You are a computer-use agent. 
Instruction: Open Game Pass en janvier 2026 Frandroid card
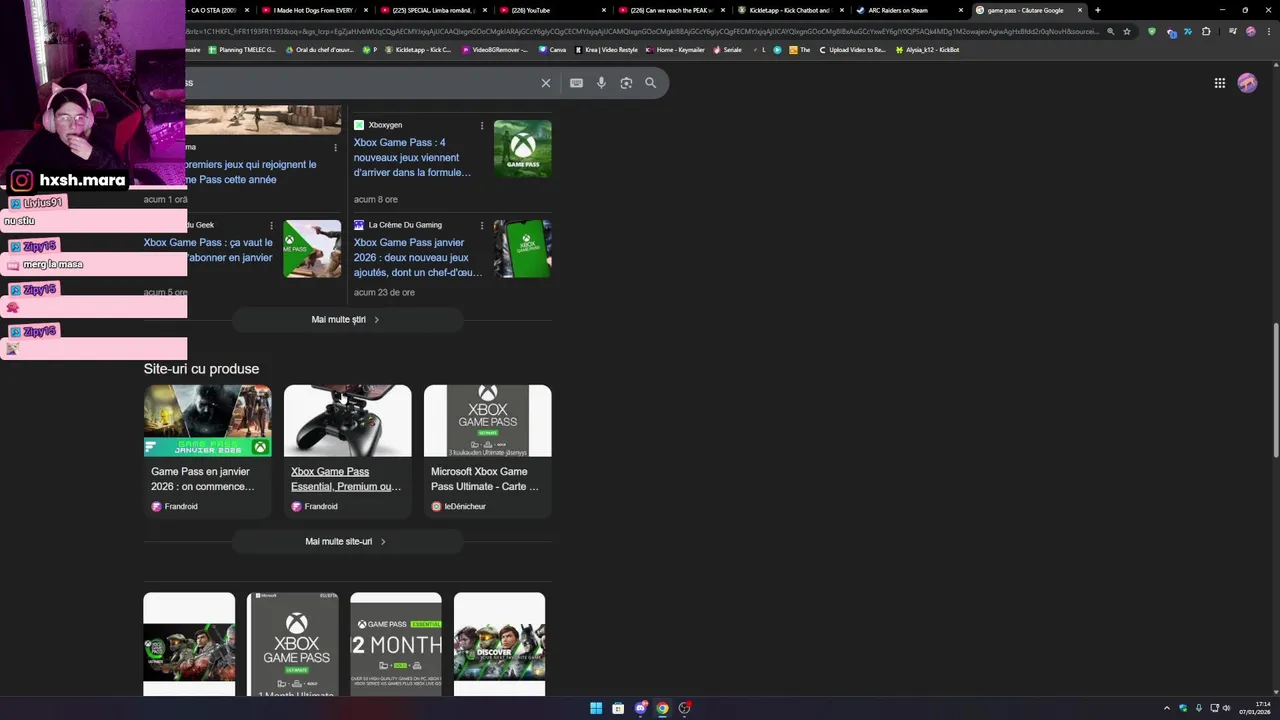[x=207, y=451]
